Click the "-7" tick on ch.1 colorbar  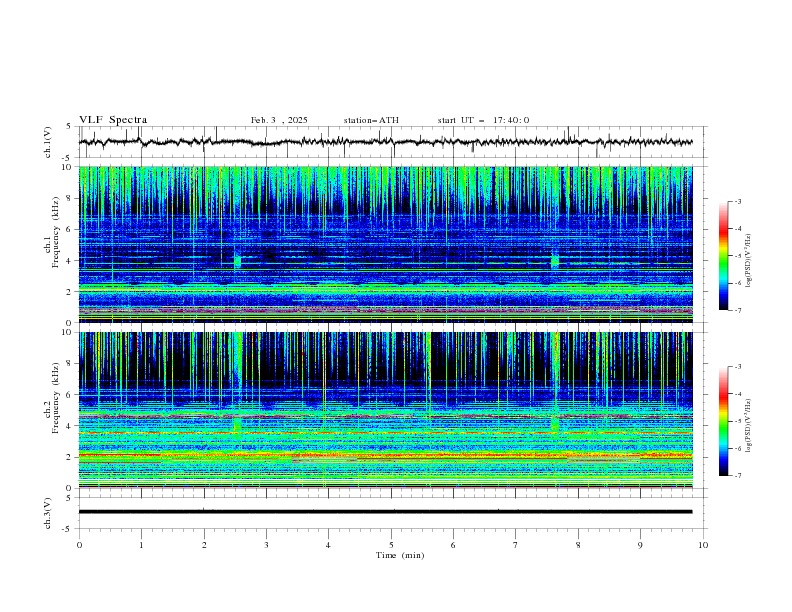[x=737, y=310]
